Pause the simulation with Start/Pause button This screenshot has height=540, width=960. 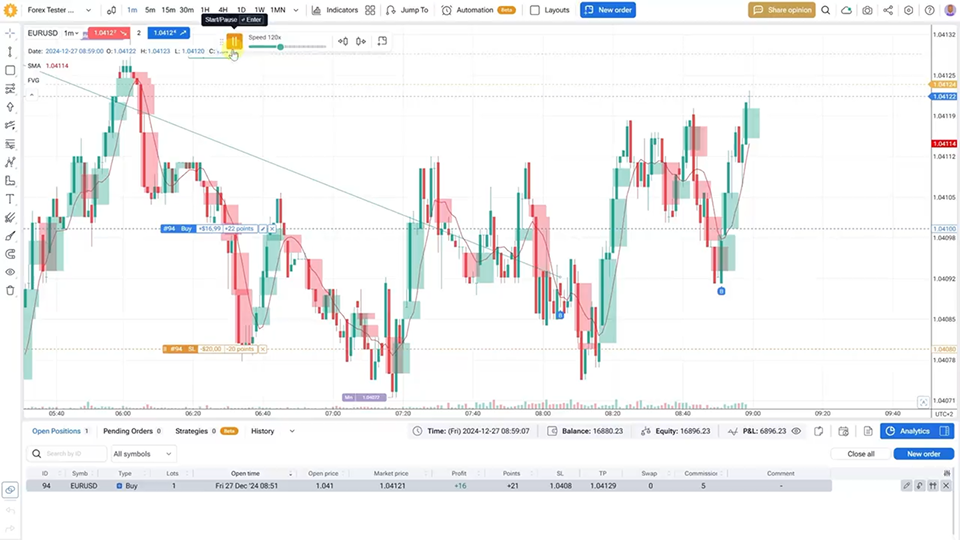click(234, 41)
